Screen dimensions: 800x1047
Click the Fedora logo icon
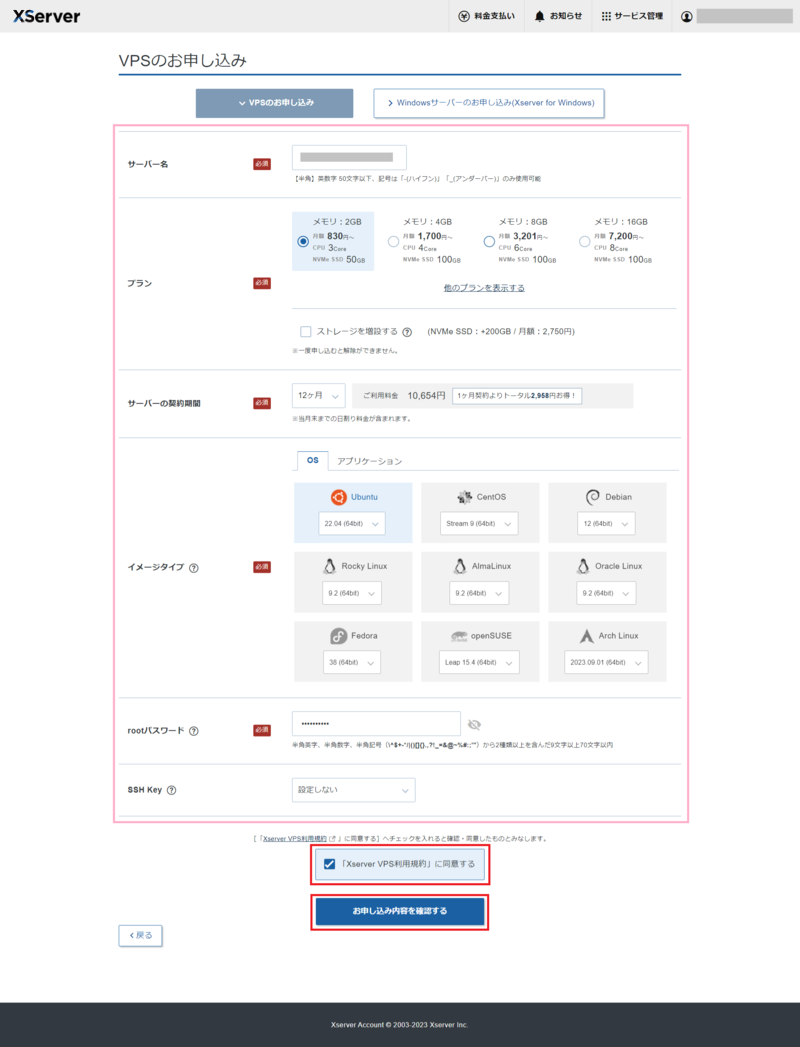click(339, 636)
